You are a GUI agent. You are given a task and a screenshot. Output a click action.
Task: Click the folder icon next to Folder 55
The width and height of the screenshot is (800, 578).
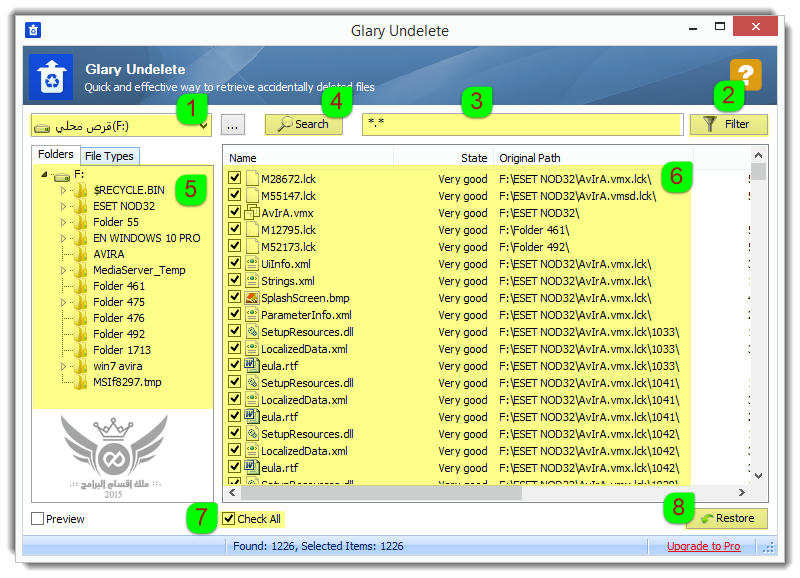pyautogui.click(x=80, y=222)
